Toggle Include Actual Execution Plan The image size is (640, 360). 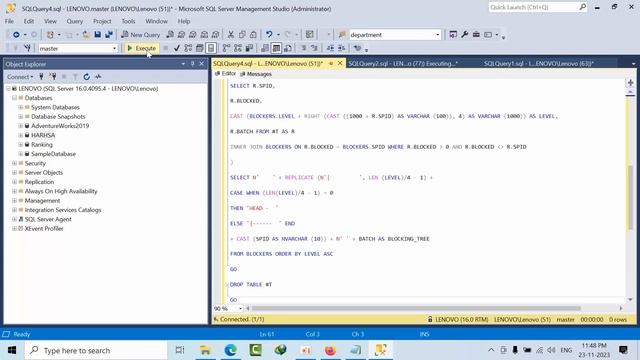click(x=226, y=48)
